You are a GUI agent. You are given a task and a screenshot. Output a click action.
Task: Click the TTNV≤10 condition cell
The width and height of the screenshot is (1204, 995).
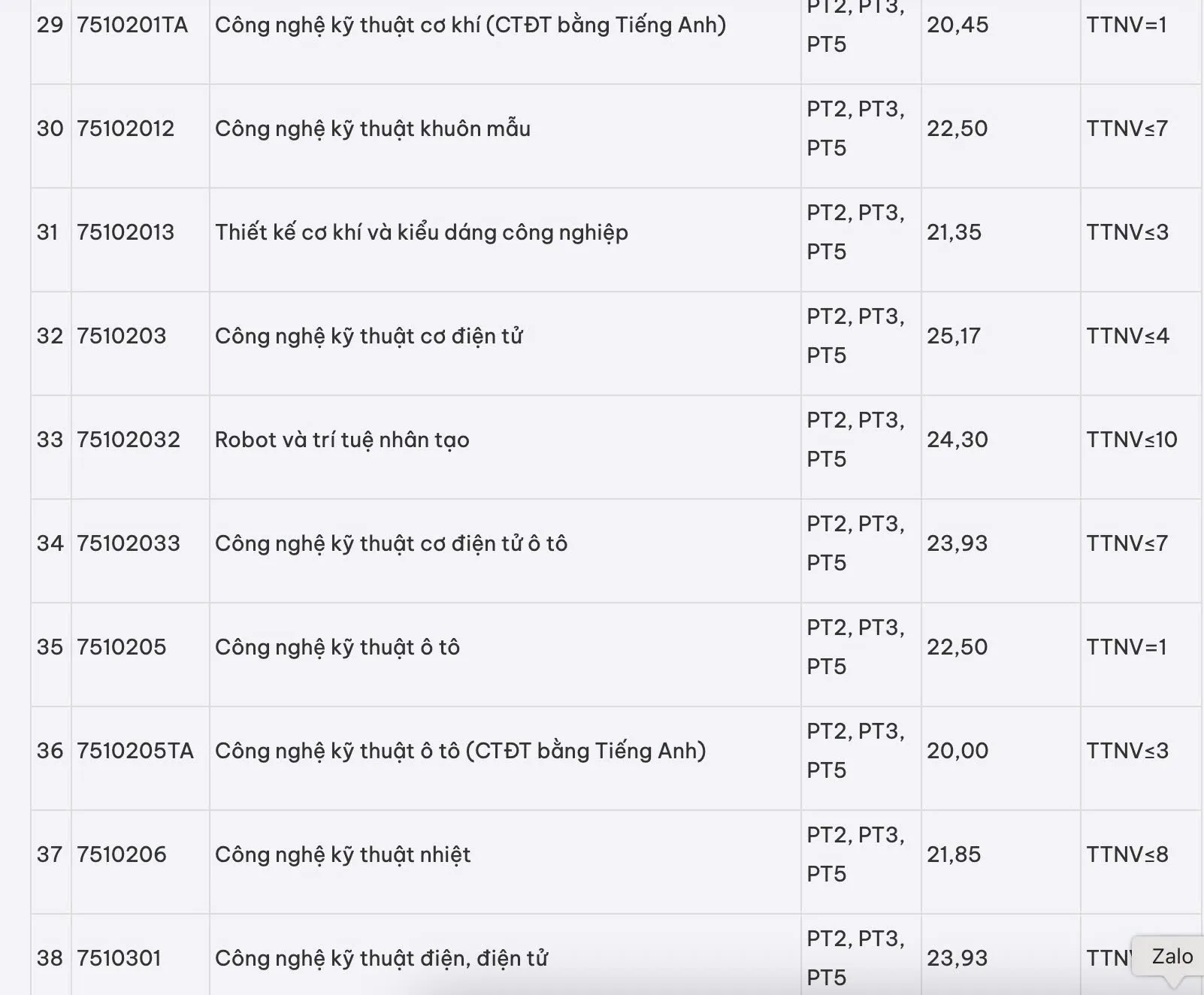pos(1131,440)
